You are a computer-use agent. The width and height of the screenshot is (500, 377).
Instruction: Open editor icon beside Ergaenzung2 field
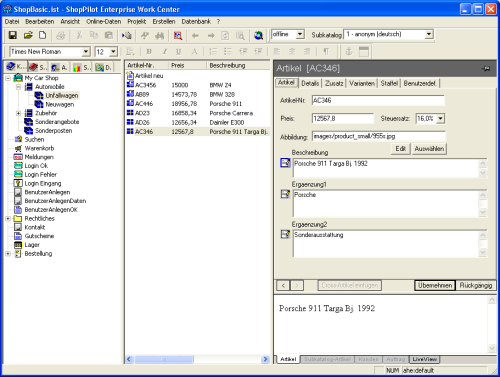(285, 234)
